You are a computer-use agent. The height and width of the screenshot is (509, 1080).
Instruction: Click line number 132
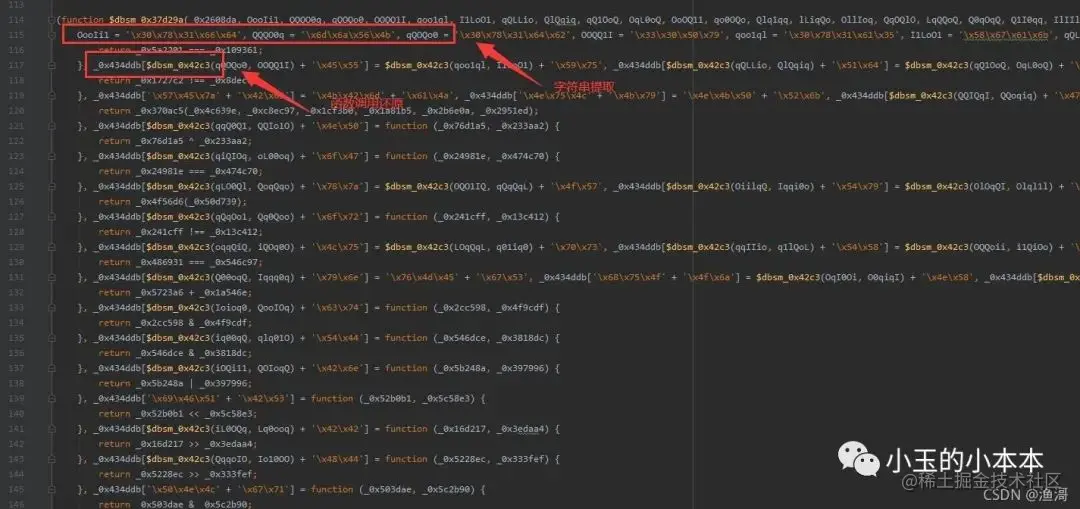click(x=15, y=292)
